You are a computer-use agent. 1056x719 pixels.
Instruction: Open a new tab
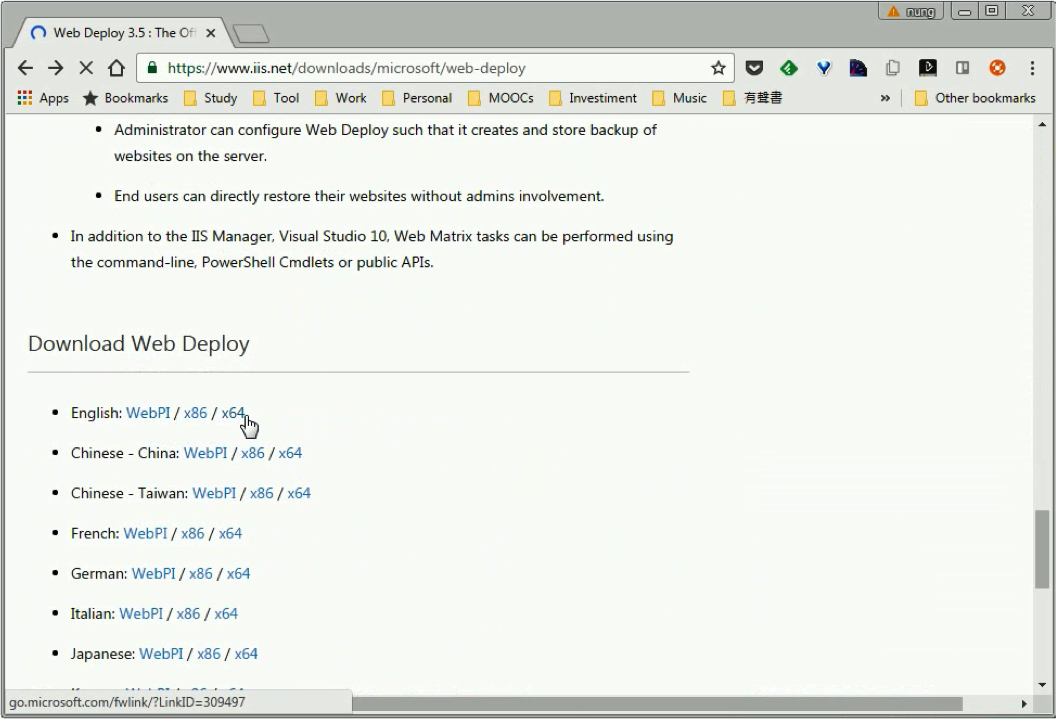click(251, 33)
